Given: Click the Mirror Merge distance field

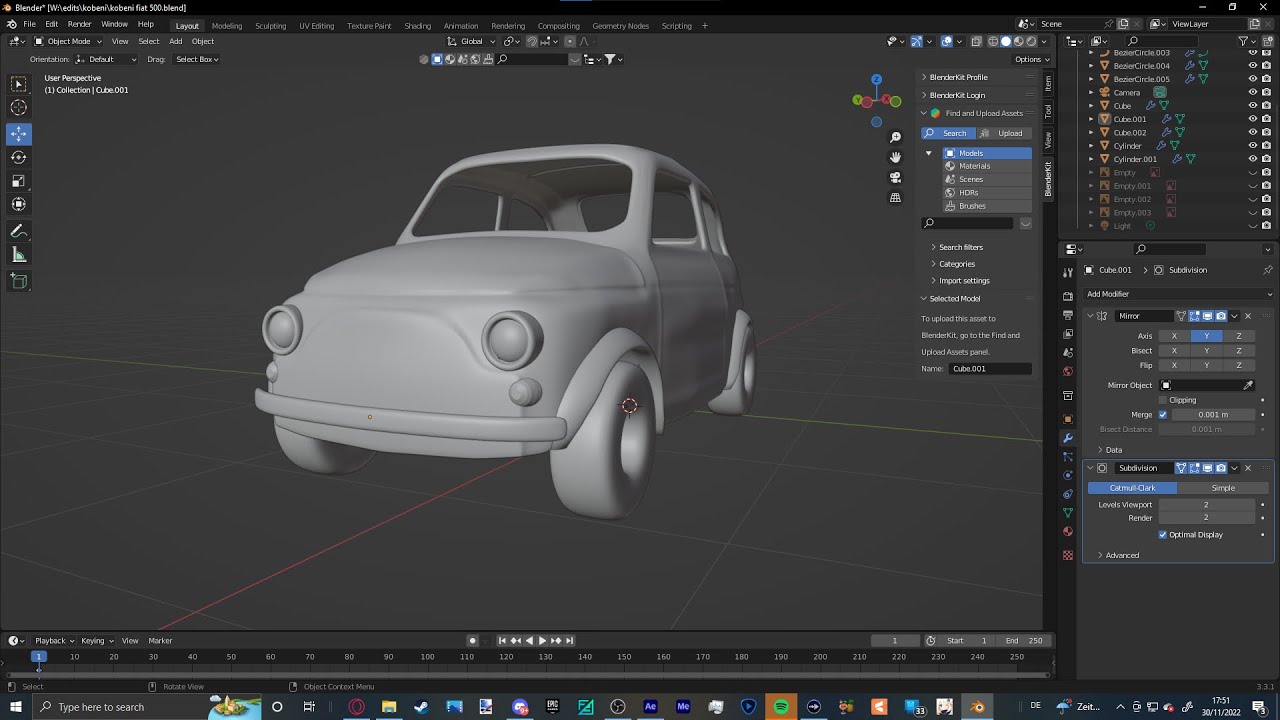Looking at the screenshot, I should [1212, 414].
